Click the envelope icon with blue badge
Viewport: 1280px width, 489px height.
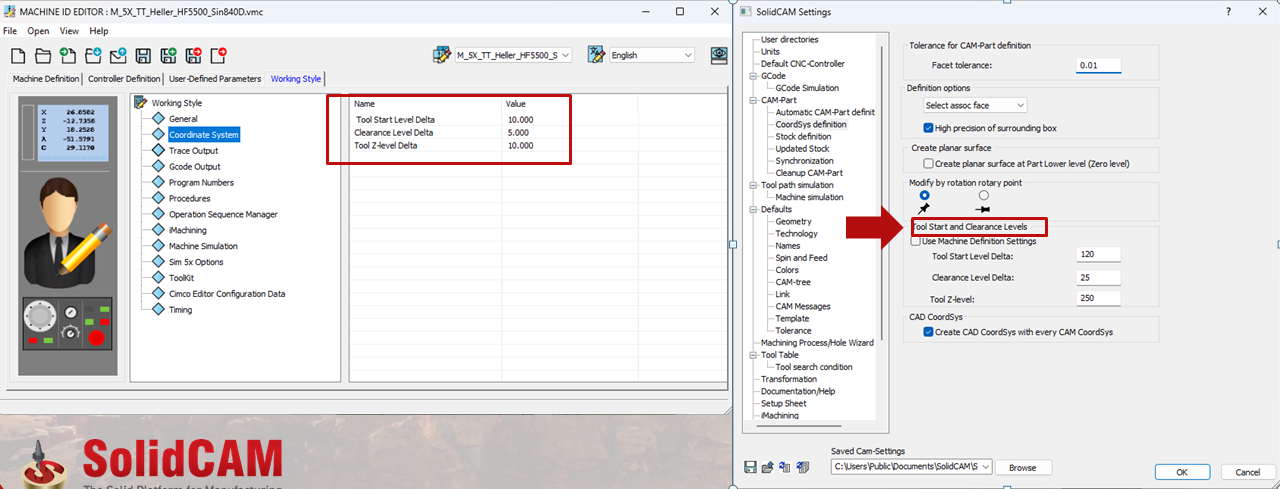118,56
